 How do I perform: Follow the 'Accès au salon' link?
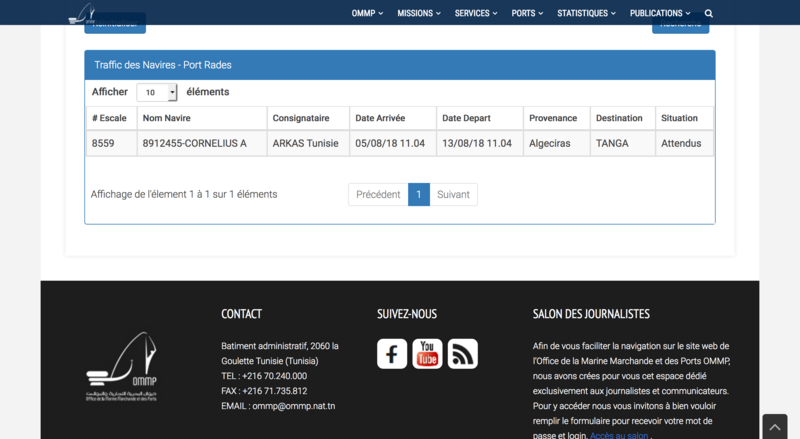click(617, 436)
